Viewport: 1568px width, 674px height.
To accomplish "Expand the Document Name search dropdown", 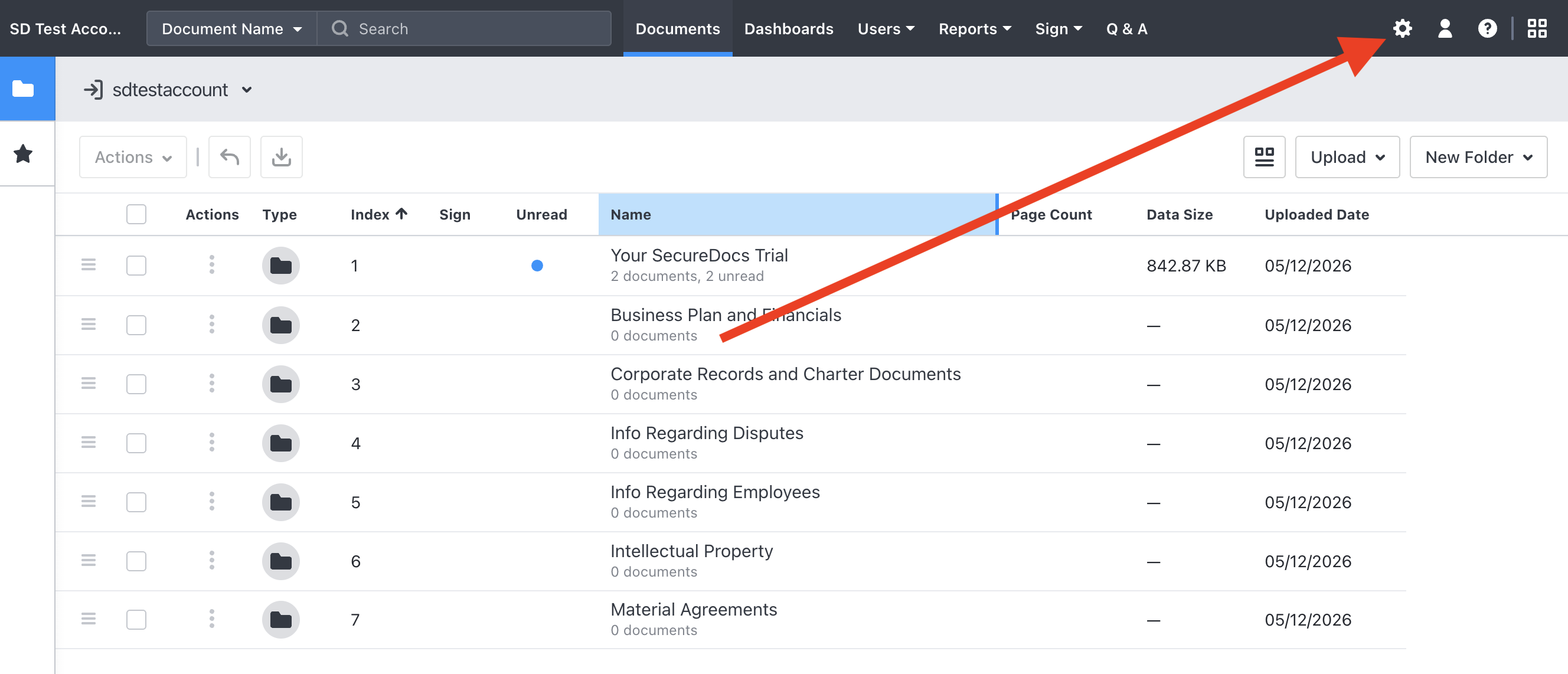I will click(232, 28).
